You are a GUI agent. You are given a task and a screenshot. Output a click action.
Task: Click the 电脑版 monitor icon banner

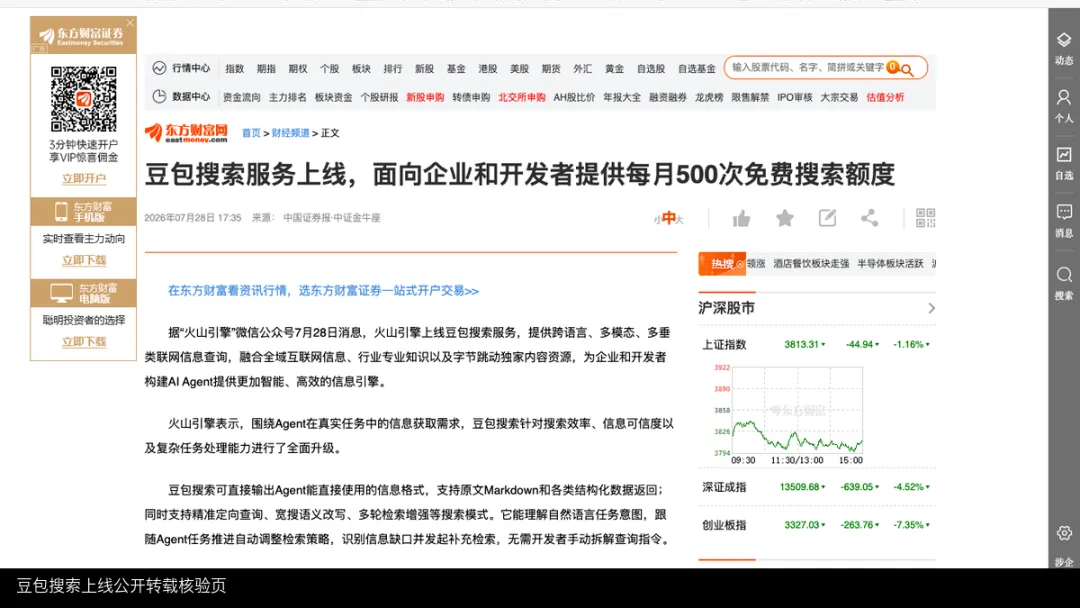coord(83,293)
